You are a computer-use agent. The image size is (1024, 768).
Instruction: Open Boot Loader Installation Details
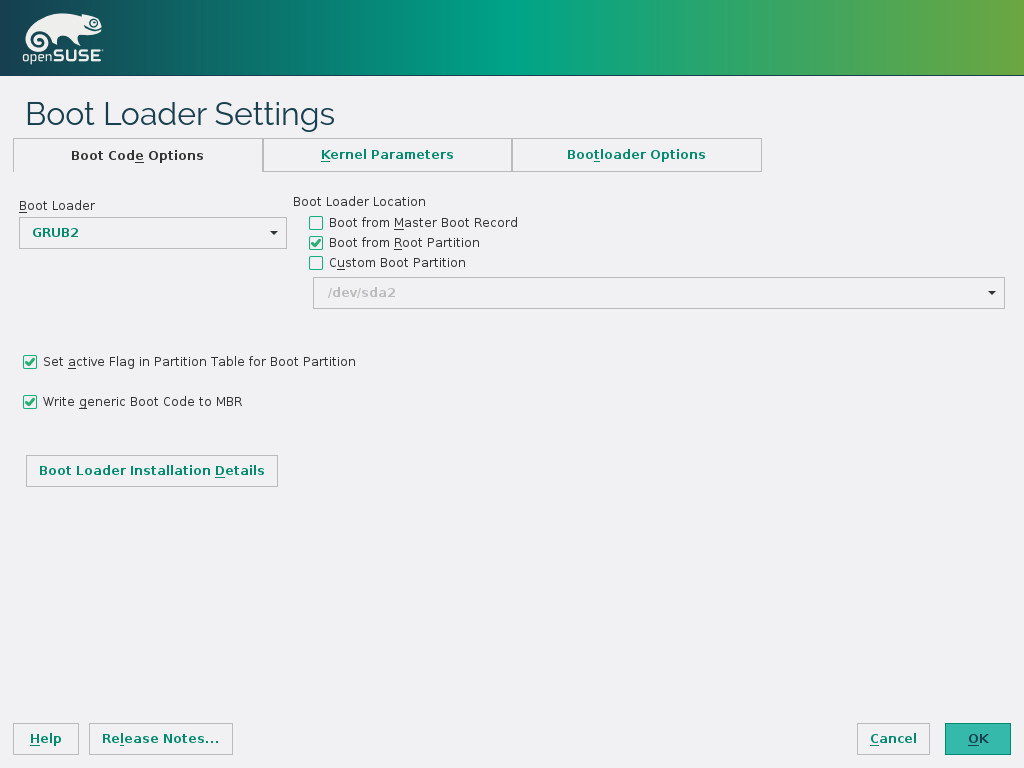pos(152,471)
